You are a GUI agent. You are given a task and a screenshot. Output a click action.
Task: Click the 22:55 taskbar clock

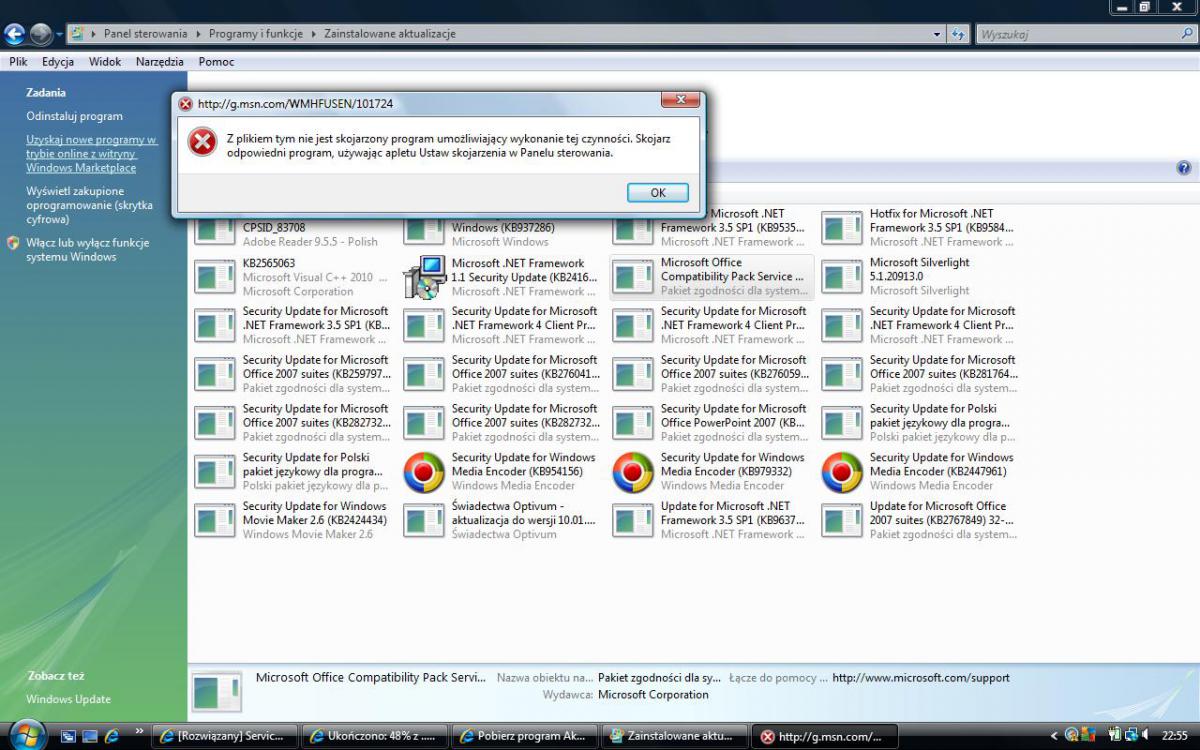click(x=1174, y=735)
